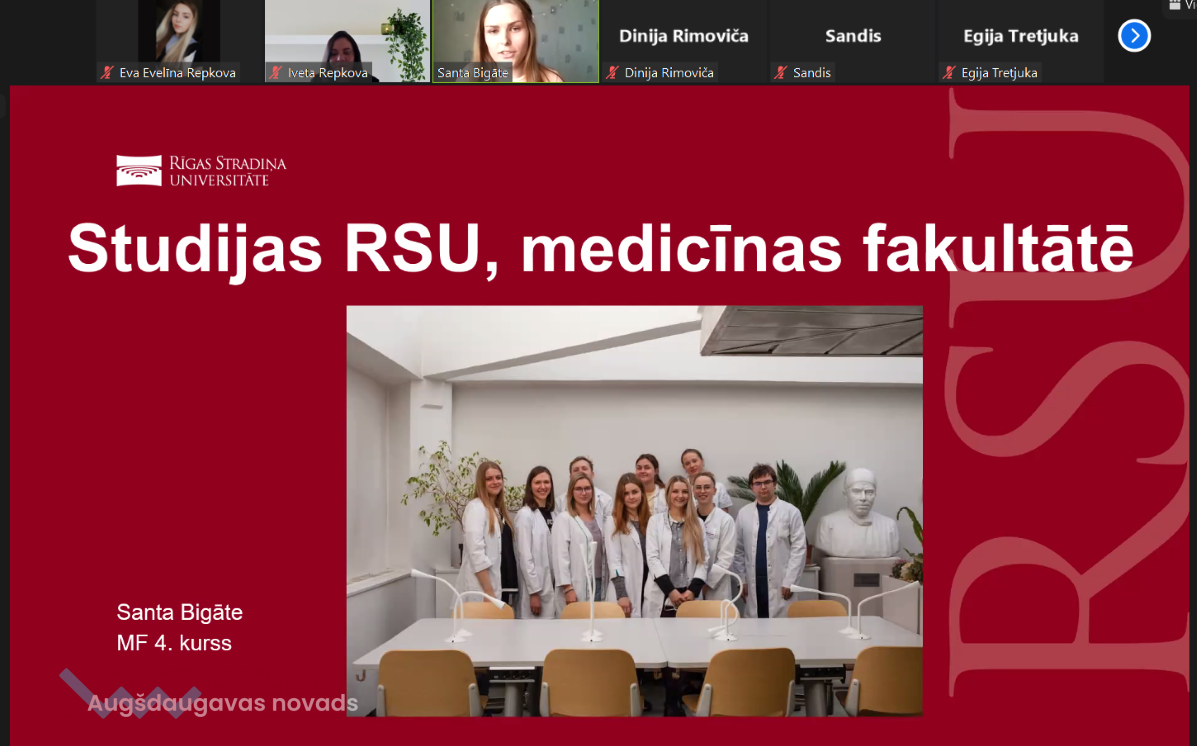Viewport: 1197px width, 746px height.
Task: Open the View layout button at top right
Action: click(x=1182, y=5)
